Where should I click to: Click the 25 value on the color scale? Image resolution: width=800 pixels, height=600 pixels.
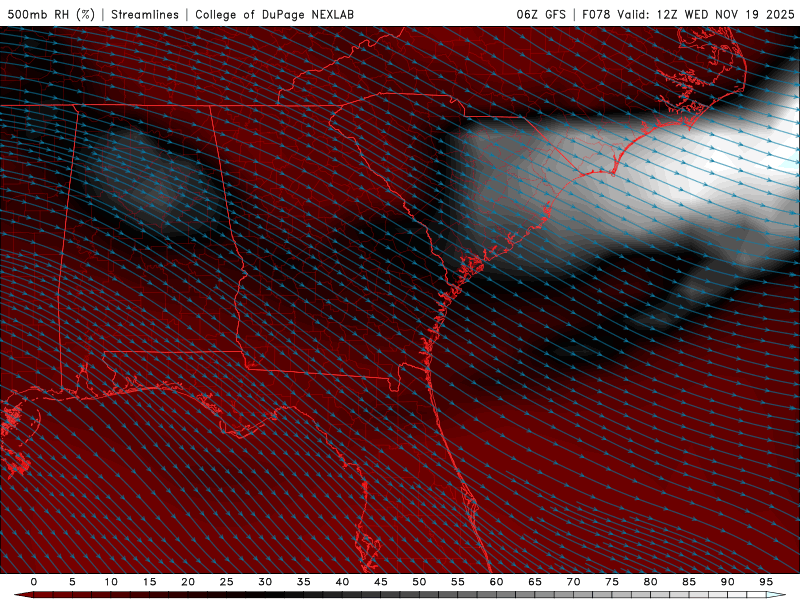point(226,582)
